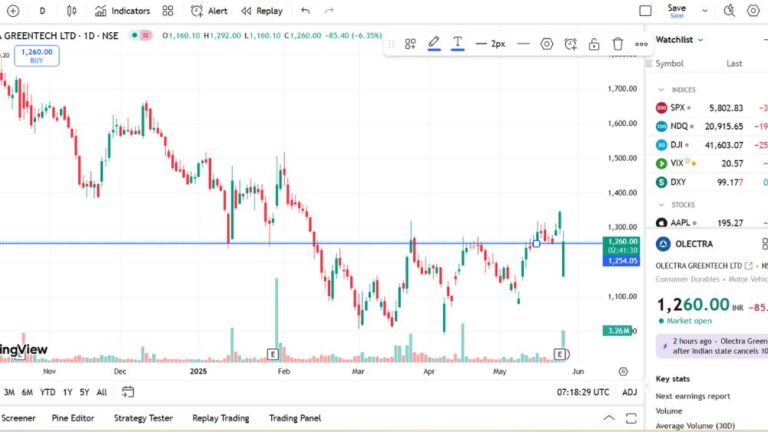
Task: Click the February earnings E marker
Action: coord(273,354)
